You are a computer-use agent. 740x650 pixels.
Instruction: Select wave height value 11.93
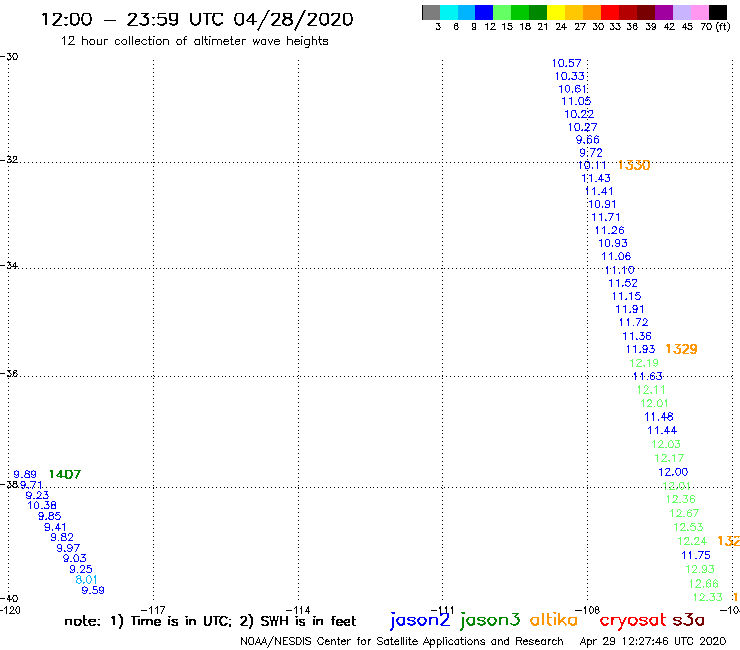640,349
